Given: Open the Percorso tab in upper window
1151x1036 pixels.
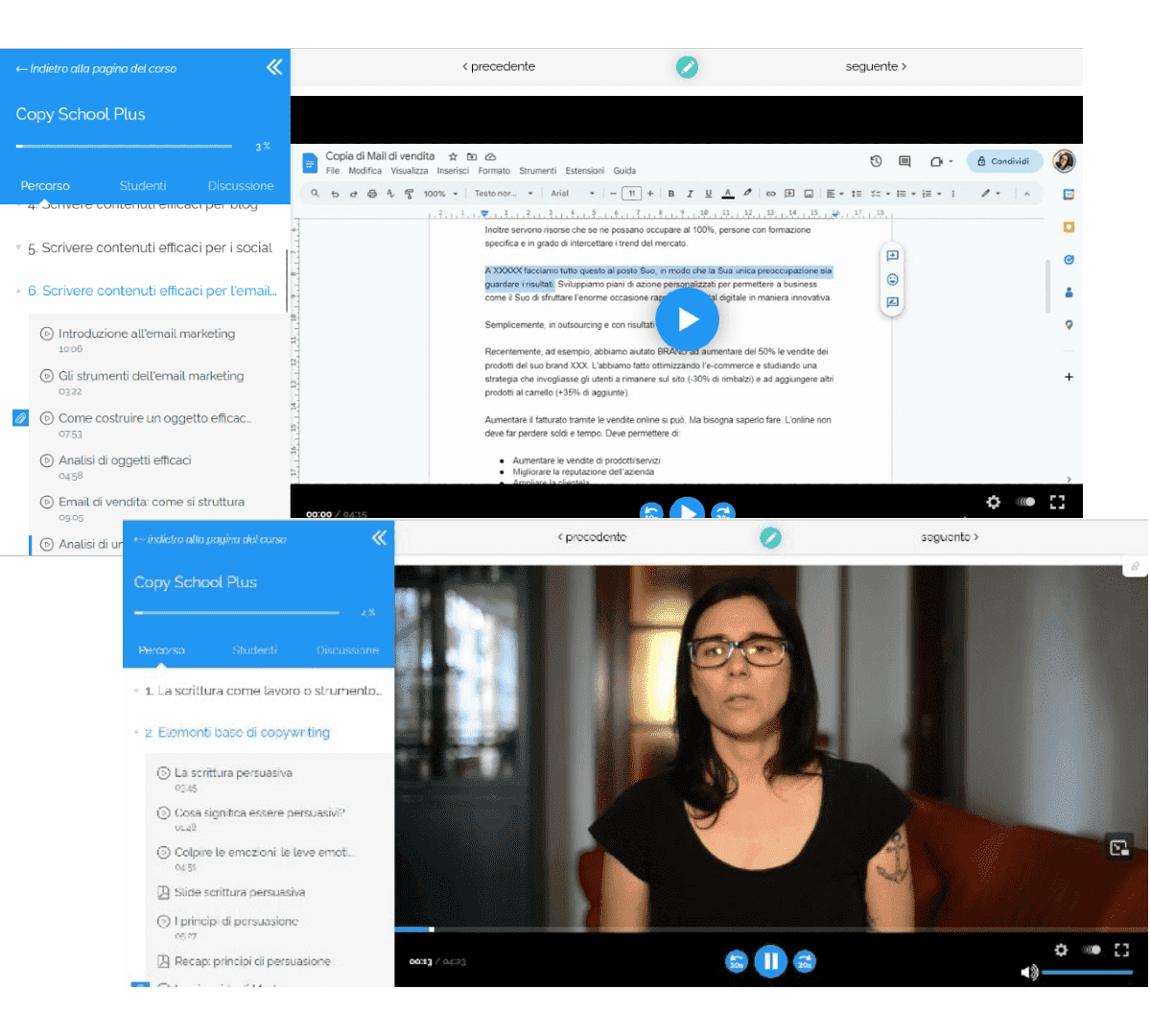Looking at the screenshot, I should coord(45,186).
